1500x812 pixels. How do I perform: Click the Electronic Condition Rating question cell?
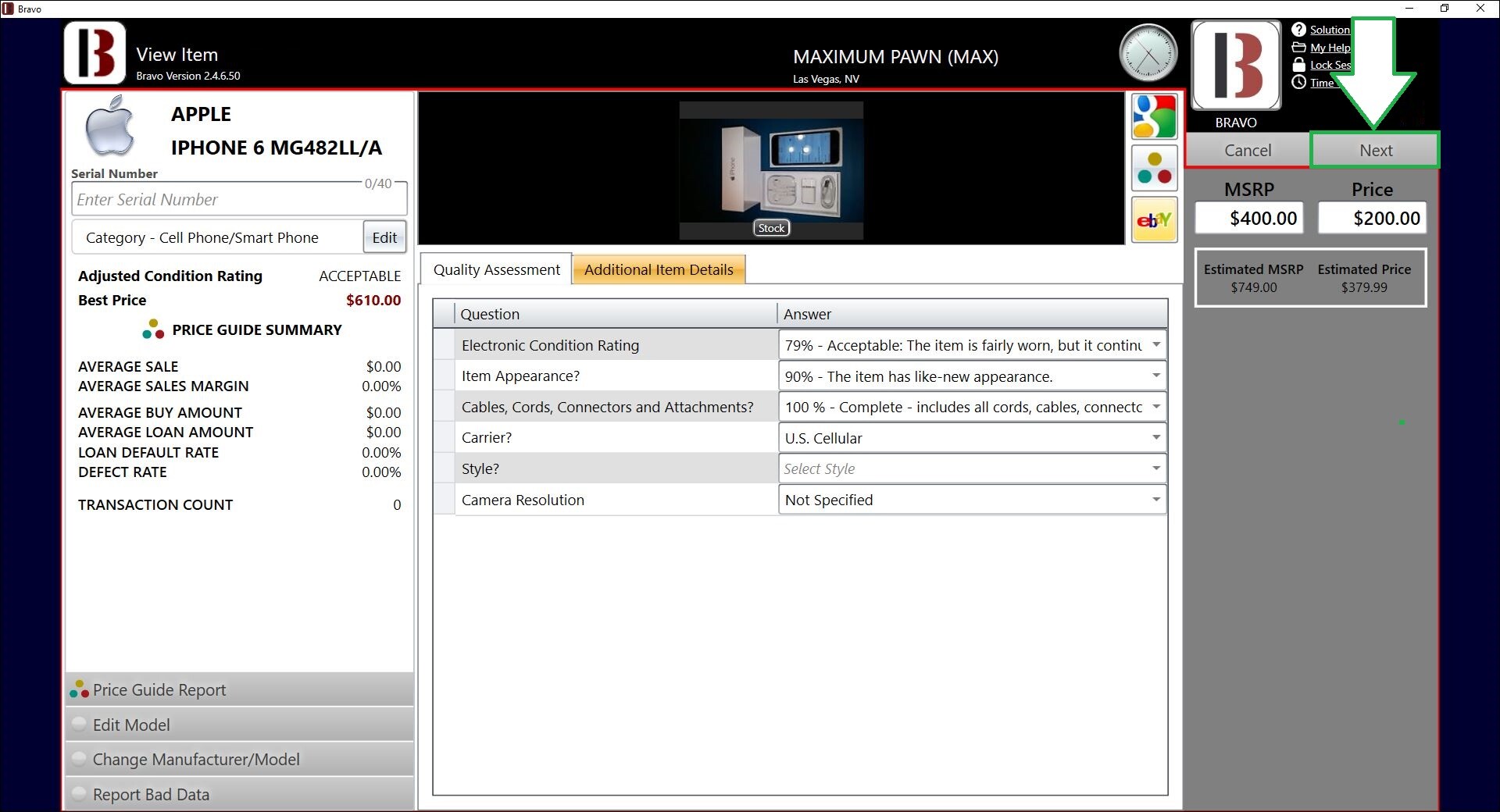616,344
